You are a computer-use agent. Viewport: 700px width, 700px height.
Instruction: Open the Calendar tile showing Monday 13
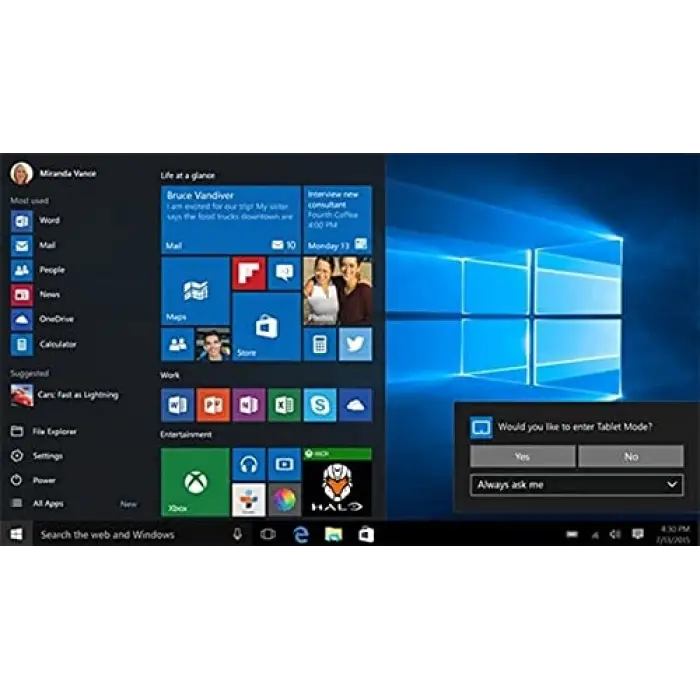pos(338,220)
